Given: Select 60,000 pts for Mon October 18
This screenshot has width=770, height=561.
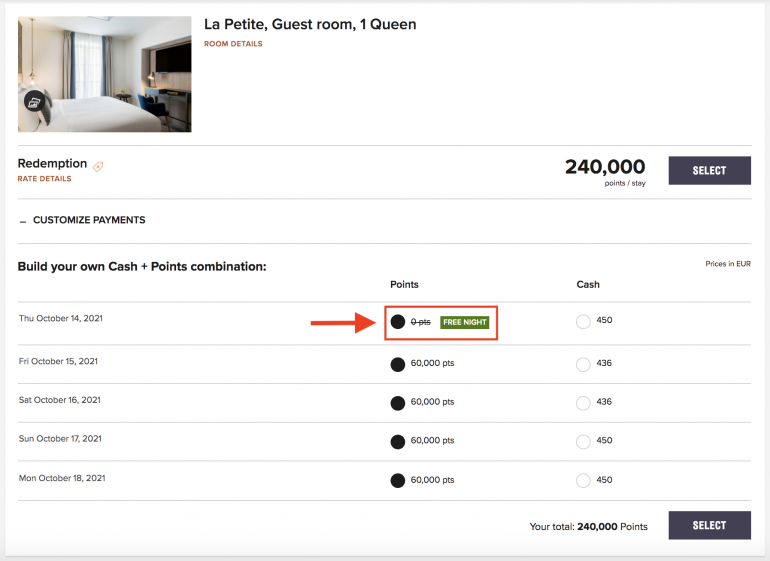Looking at the screenshot, I should [x=397, y=480].
